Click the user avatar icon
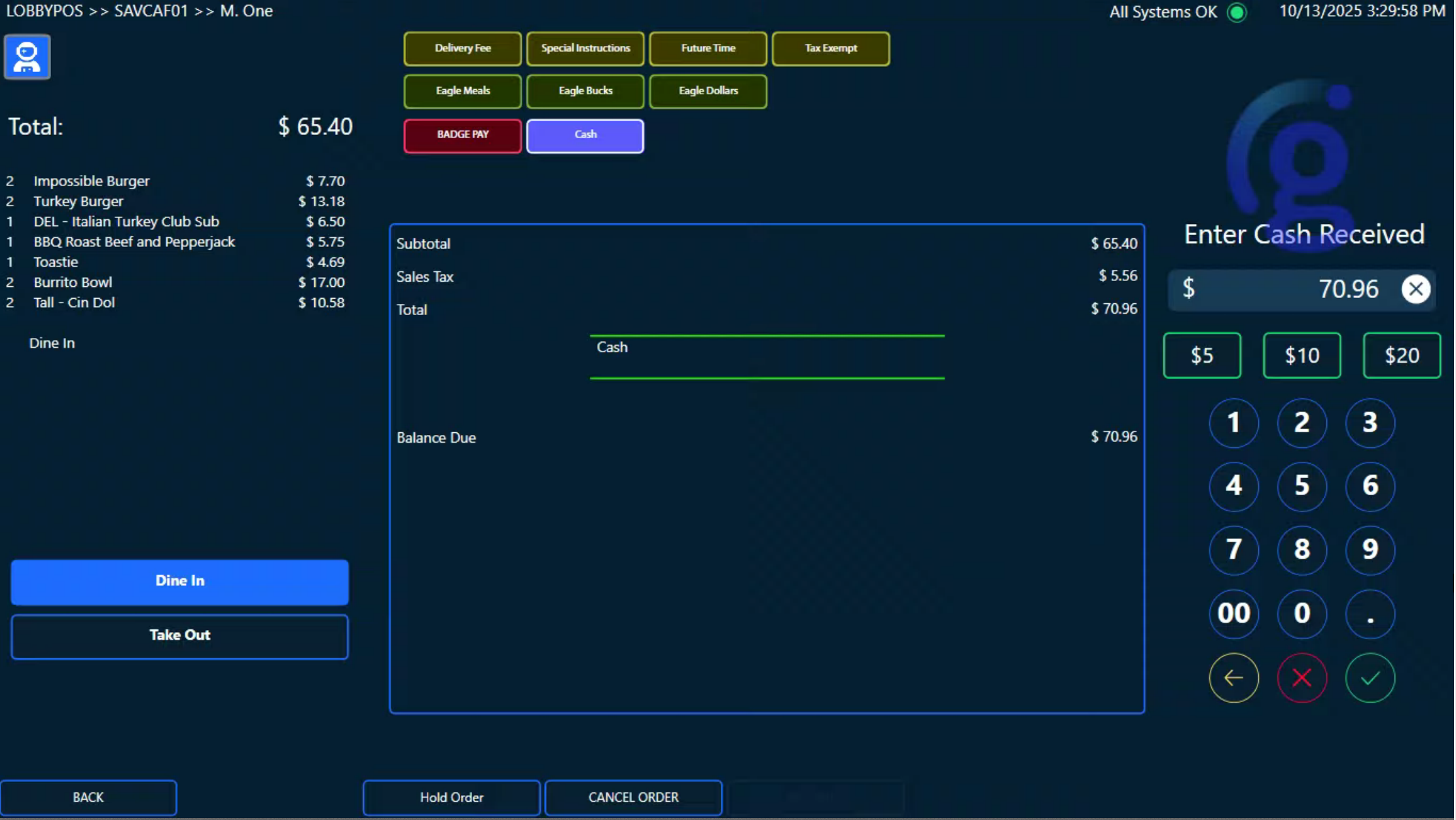This screenshot has height=820, width=1456. click(x=27, y=57)
